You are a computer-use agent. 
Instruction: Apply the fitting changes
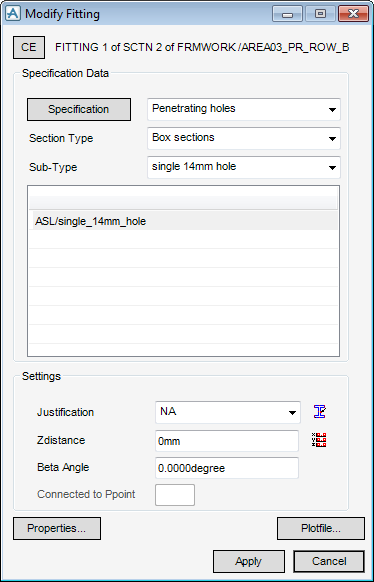[x=249, y=561]
